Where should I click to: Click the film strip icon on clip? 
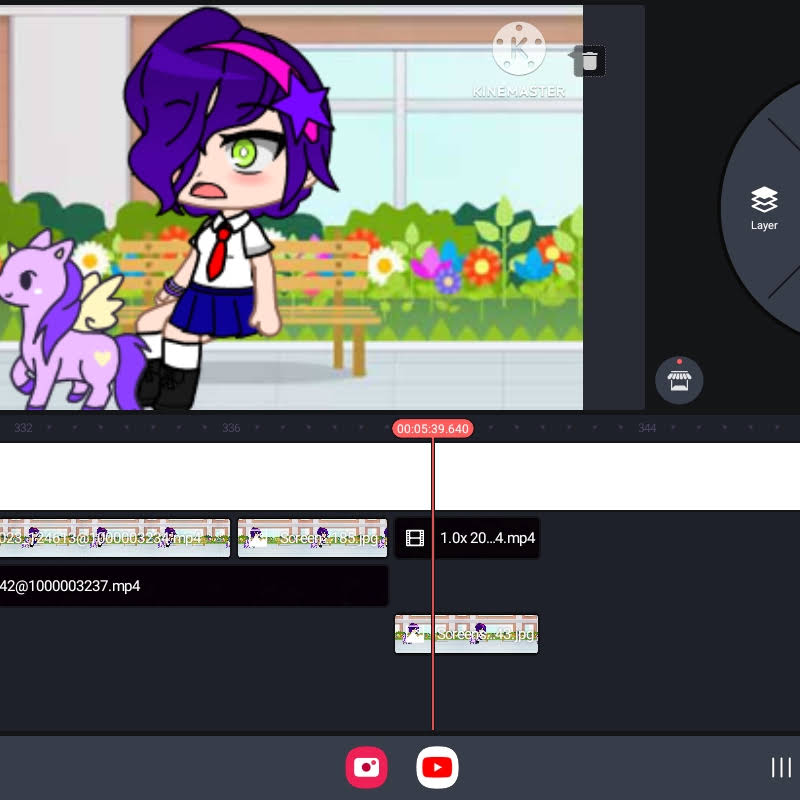click(x=415, y=538)
